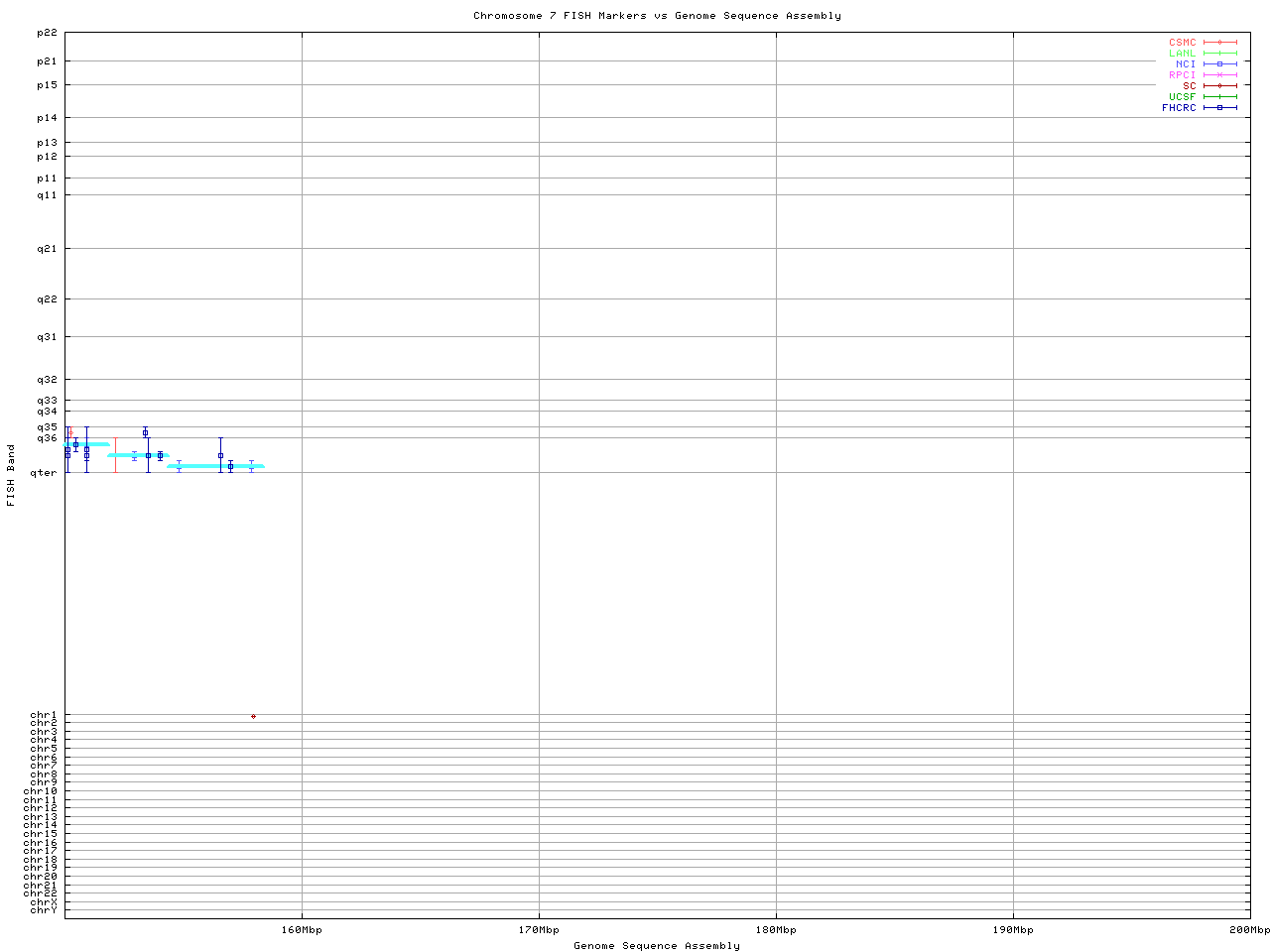Click the 200Mbp x-axis tick label
Screen dimensions: 1270x952
coord(1249,930)
